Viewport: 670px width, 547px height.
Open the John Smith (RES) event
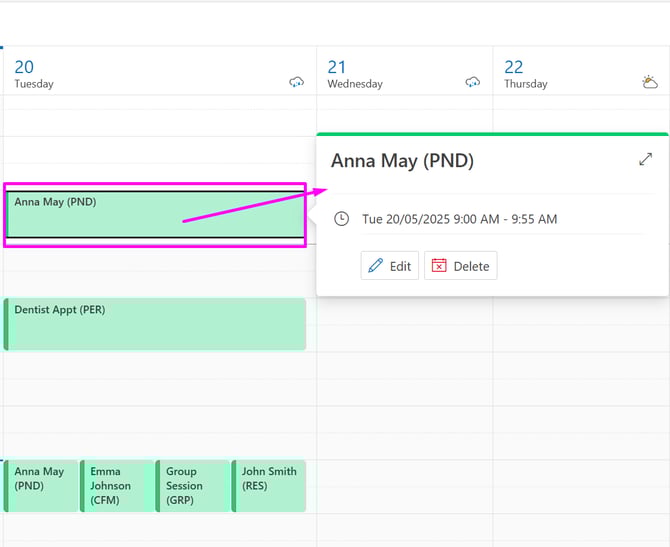[x=269, y=485]
